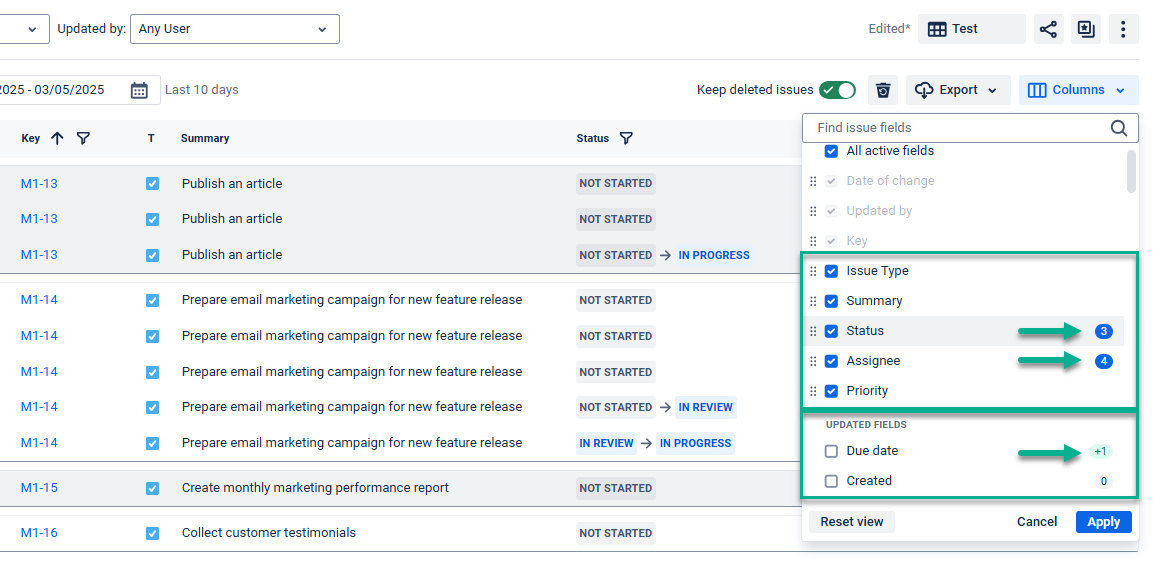The height and width of the screenshot is (562, 1153).
Task: Toggle the Keep deleted issues switch
Action: tap(837, 90)
